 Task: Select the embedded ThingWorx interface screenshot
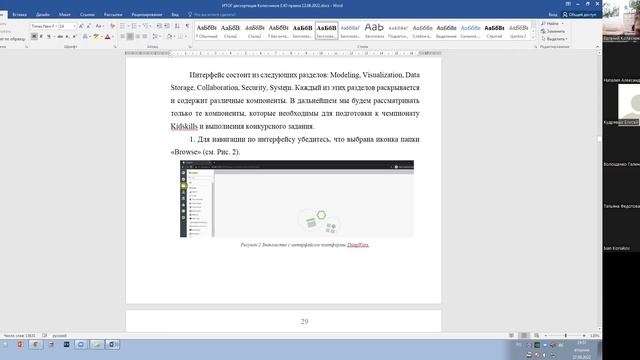tap(297, 198)
